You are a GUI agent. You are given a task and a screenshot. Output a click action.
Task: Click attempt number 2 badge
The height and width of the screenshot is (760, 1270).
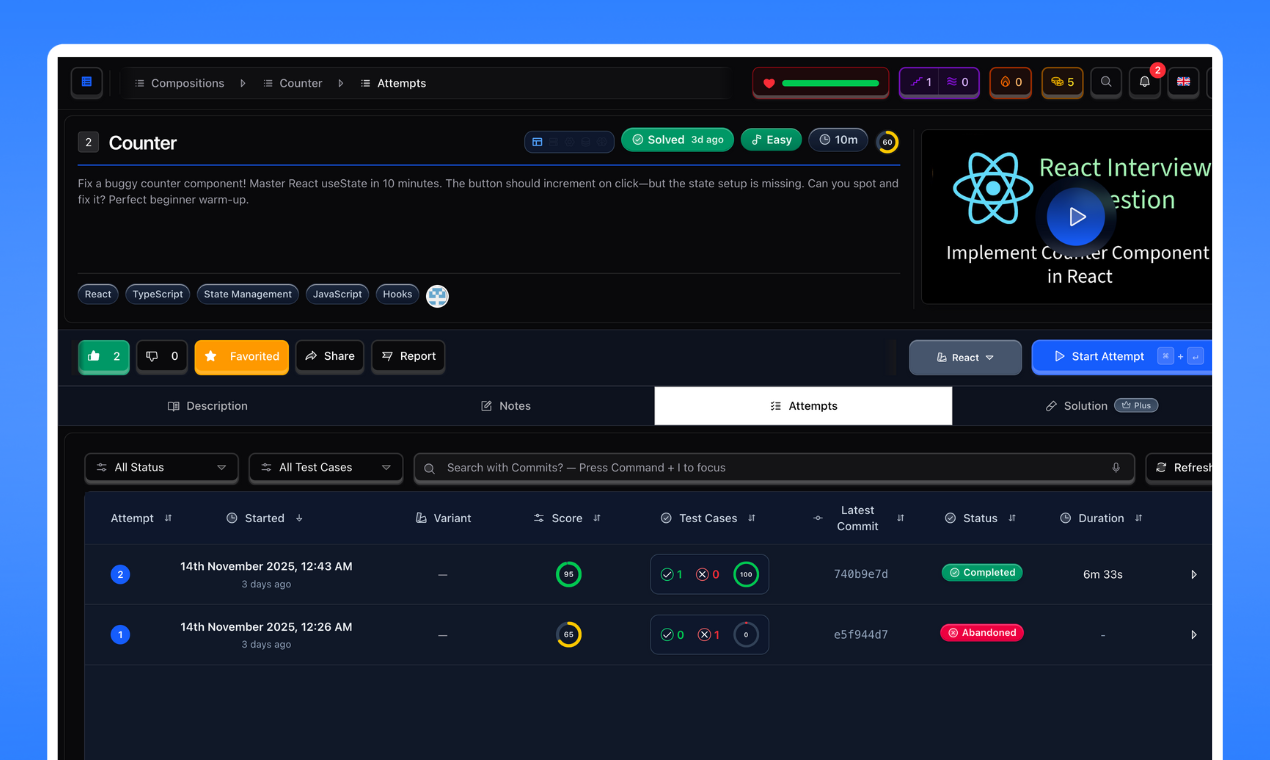click(120, 574)
